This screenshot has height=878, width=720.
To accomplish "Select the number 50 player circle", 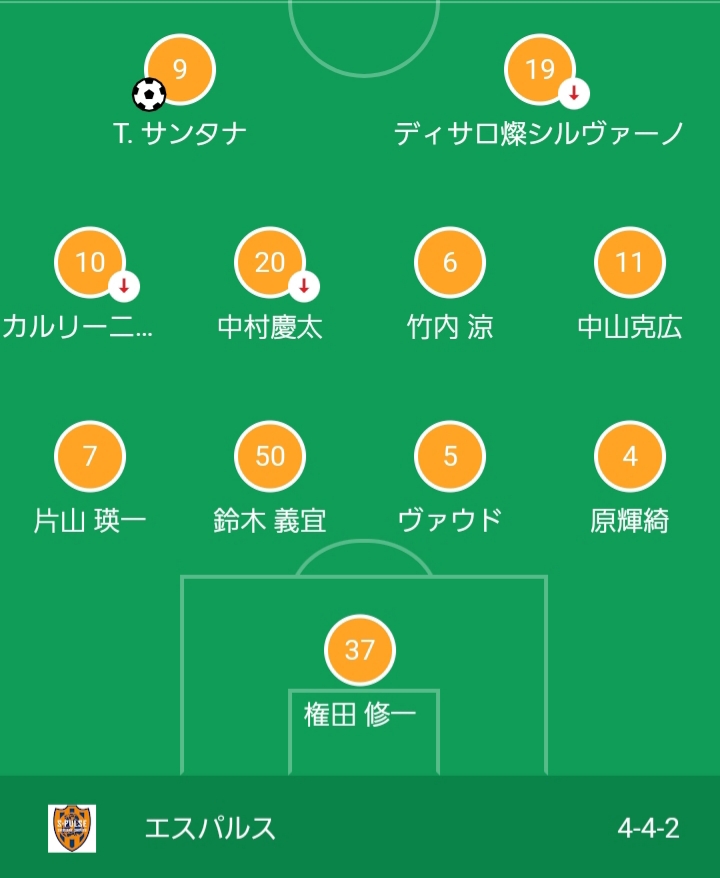I will 270,457.
